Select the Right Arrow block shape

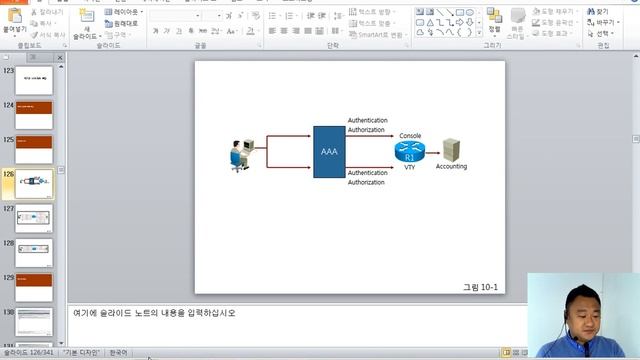pyautogui.click(x=460, y=22)
